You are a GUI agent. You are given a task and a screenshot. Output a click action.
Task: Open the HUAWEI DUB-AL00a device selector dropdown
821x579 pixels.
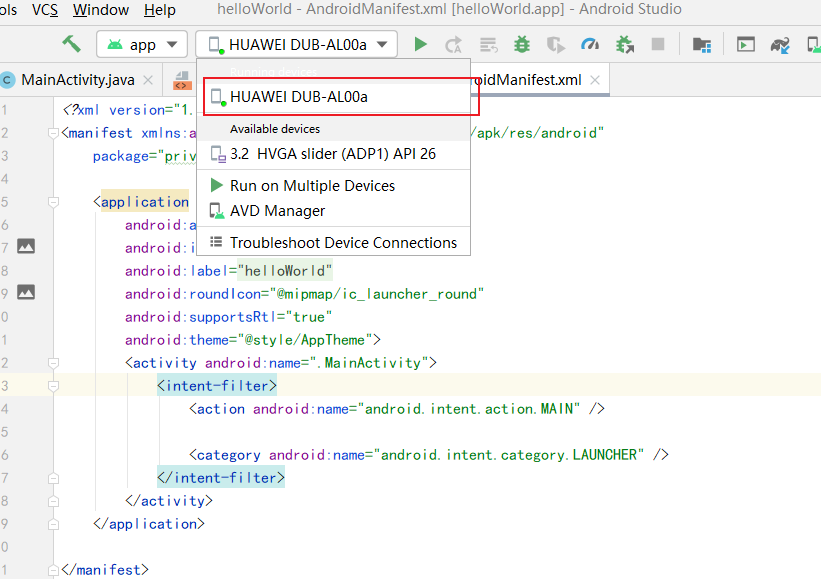[x=296, y=44]
